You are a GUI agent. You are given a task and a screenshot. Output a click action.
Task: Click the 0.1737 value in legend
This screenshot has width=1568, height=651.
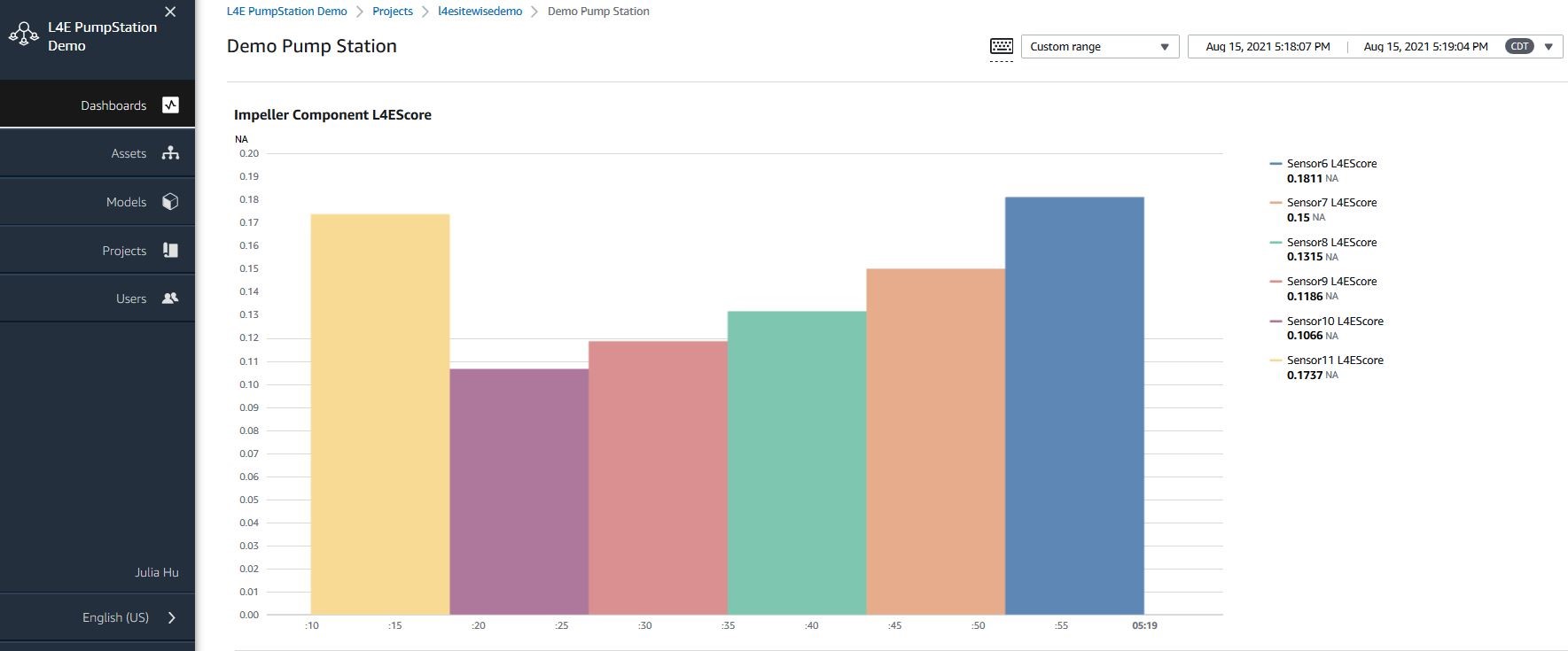point(1305,375)
